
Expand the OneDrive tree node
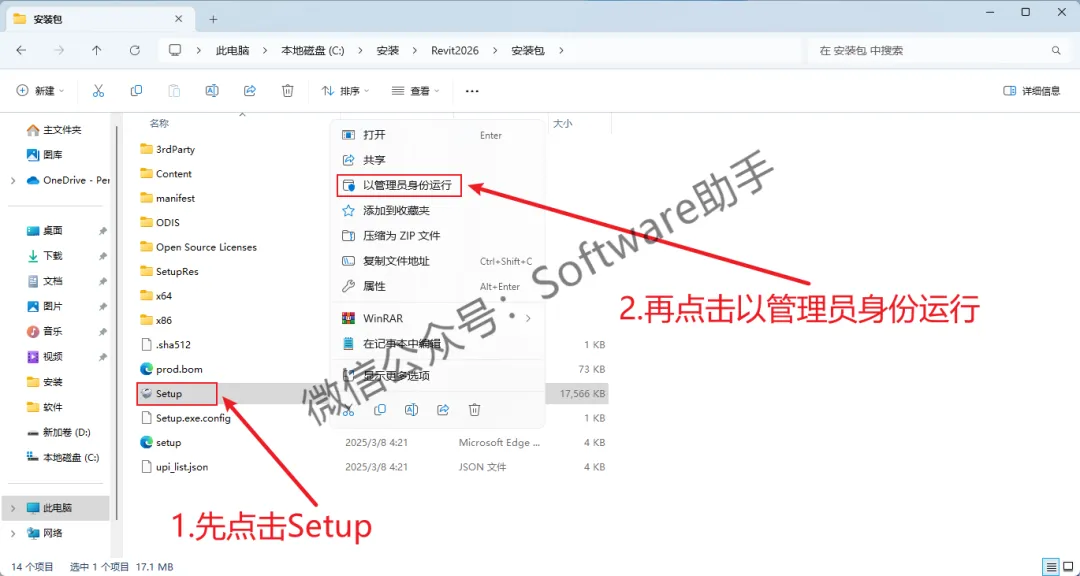click(x=12, y=181)
